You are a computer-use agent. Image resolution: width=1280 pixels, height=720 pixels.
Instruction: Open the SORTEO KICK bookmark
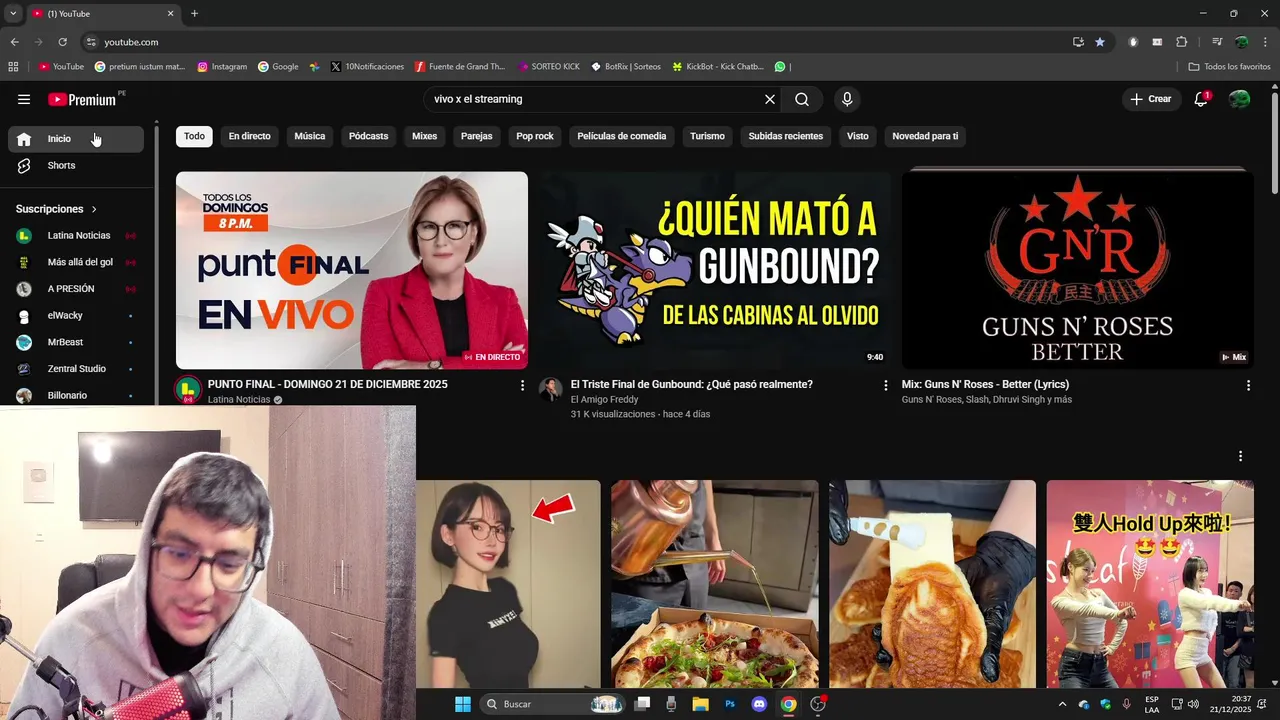549,67
